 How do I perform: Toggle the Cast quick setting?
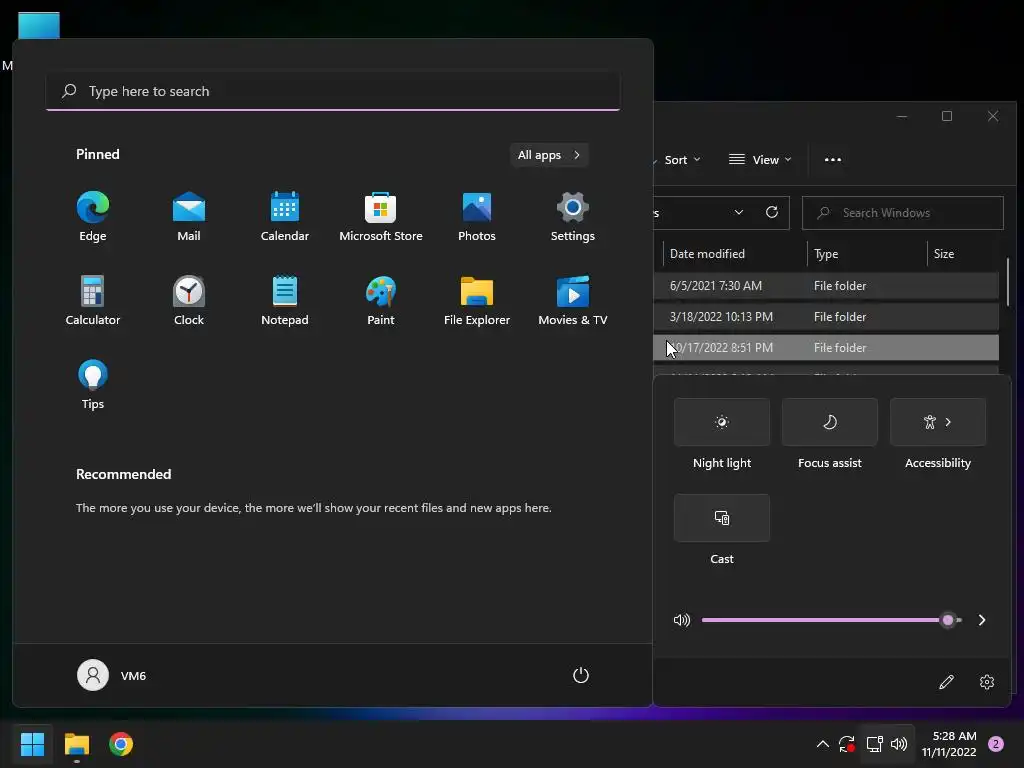coord(722,518)
